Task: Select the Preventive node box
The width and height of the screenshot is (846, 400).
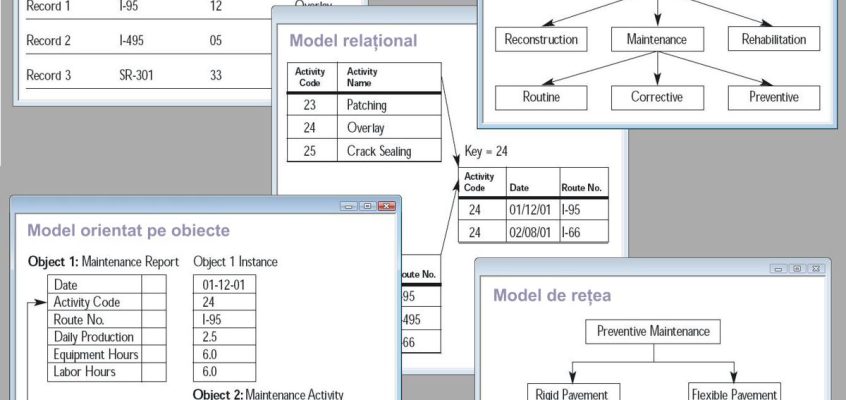Action: pos(774,97)
